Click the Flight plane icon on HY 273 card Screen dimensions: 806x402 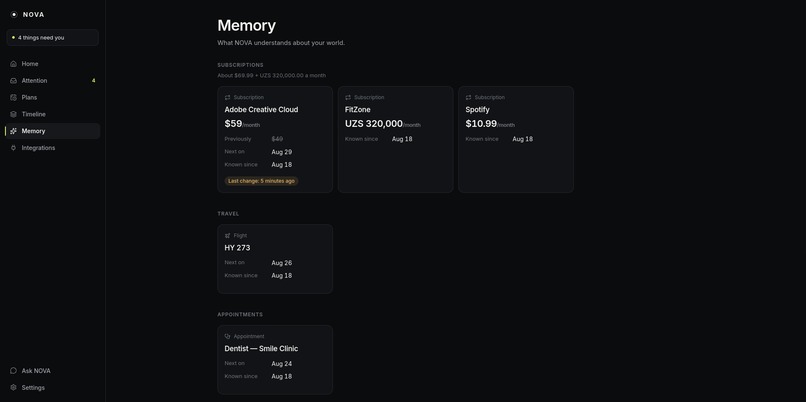[228, 235]
